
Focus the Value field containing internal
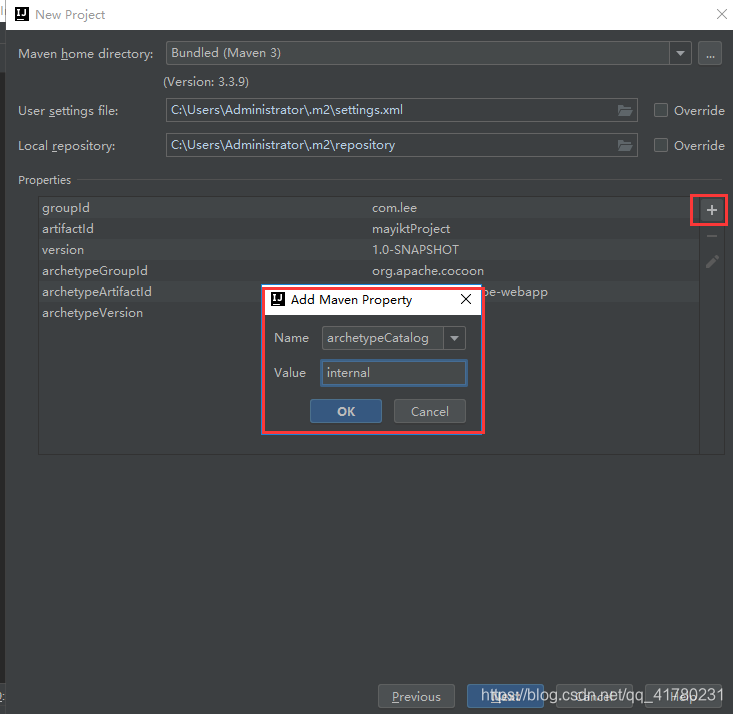click(394, 373)
